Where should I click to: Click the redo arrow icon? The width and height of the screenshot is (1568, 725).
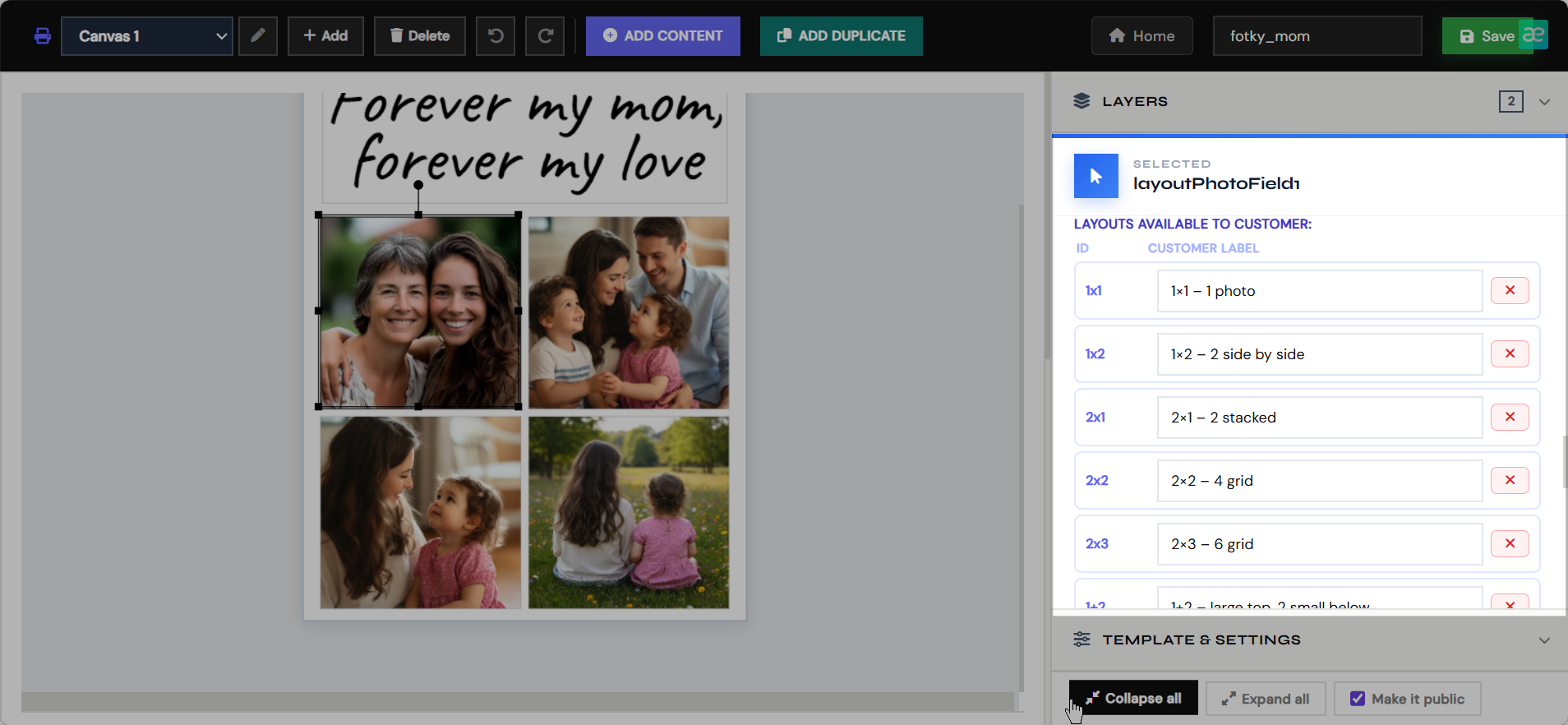pyautogui.click(x=545, y=36)
